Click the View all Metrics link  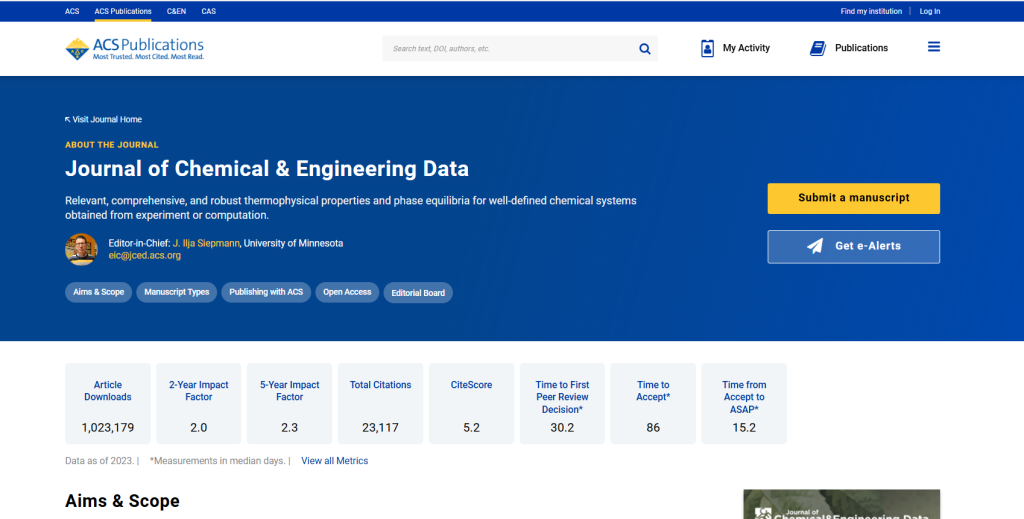point(334,461)
